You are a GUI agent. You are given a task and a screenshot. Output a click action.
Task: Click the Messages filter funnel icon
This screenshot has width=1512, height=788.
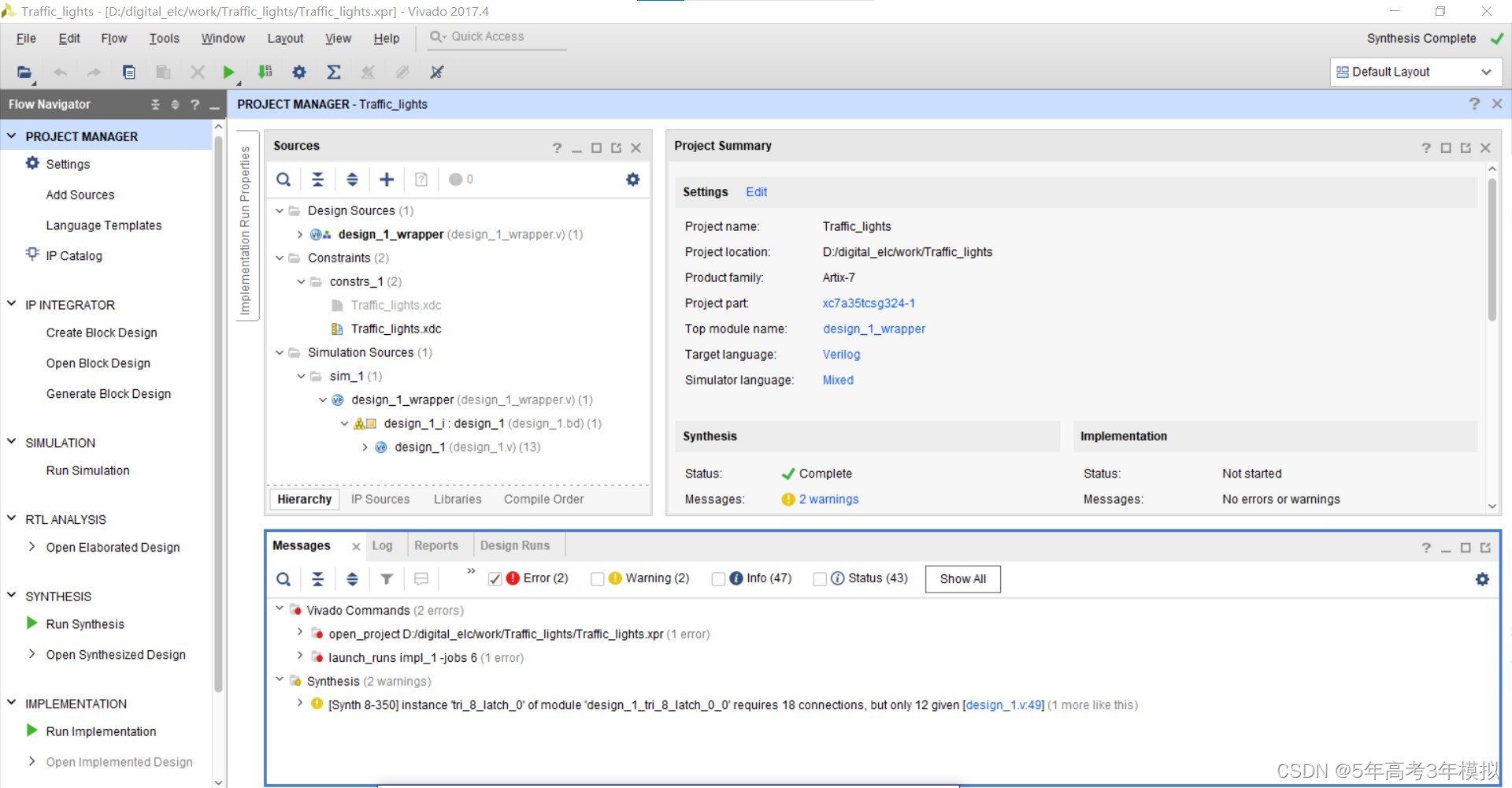(x=387, y=579)
